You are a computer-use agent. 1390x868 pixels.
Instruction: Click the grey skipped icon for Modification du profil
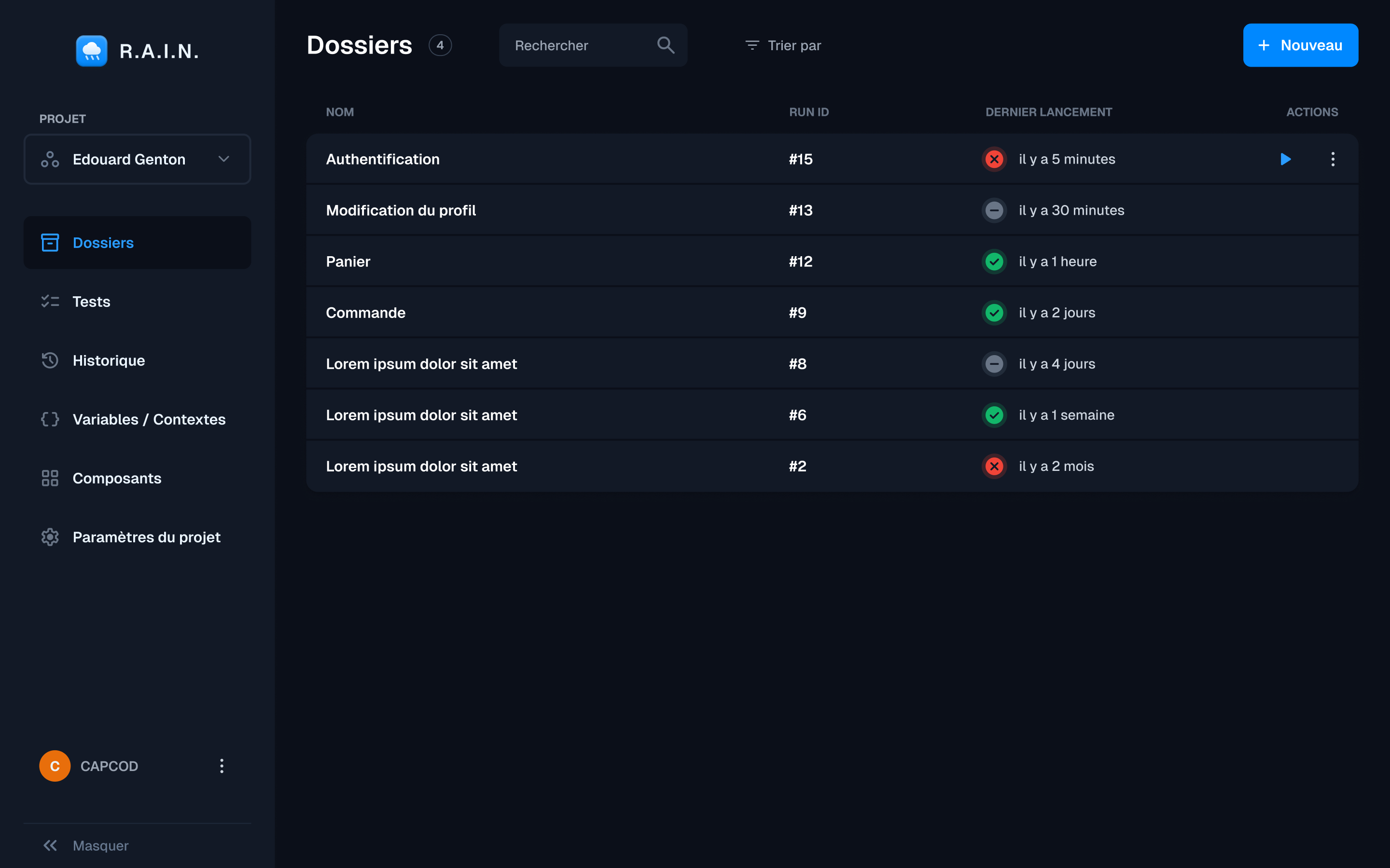994,210
